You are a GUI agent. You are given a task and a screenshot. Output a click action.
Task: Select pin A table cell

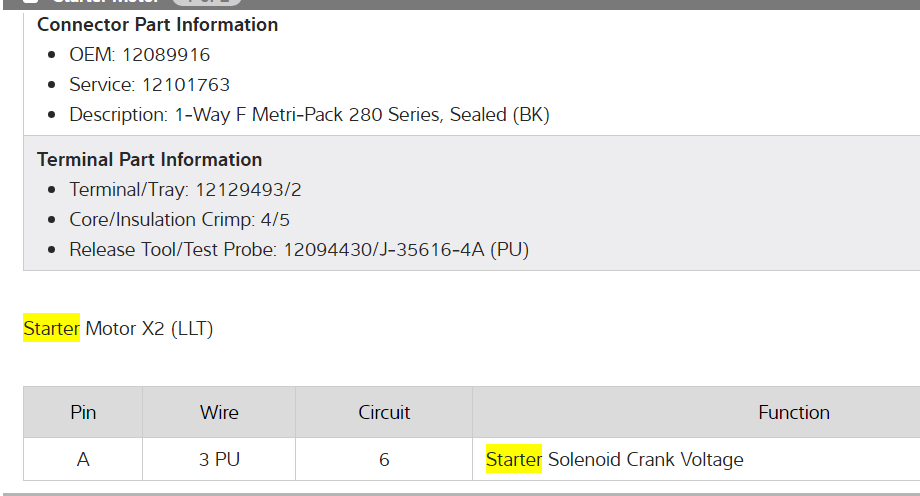coord(83,460)
